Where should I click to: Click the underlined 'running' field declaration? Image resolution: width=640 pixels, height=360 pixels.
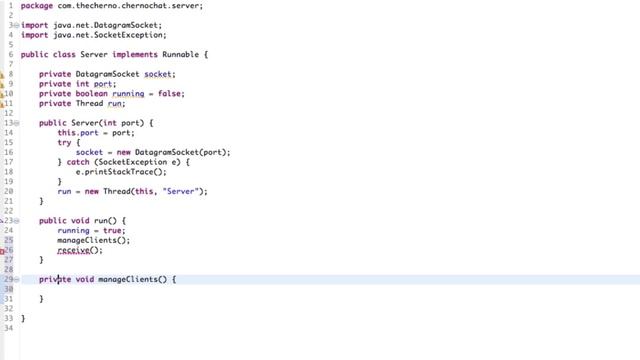tap(128, 94)
